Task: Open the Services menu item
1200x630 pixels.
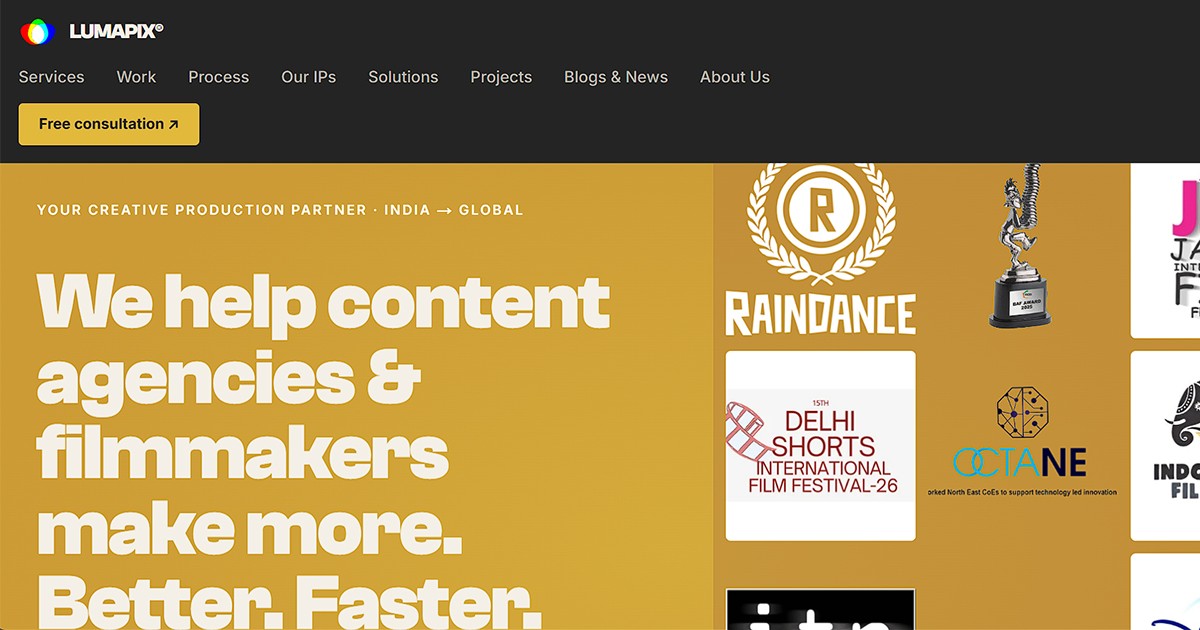Action: [51, 77]
